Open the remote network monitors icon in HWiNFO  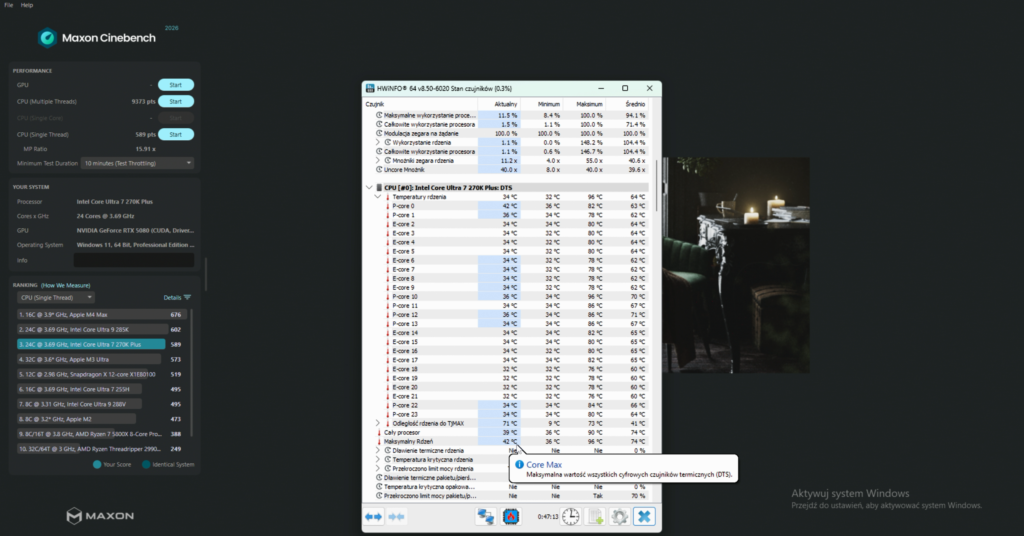(485, 516)
